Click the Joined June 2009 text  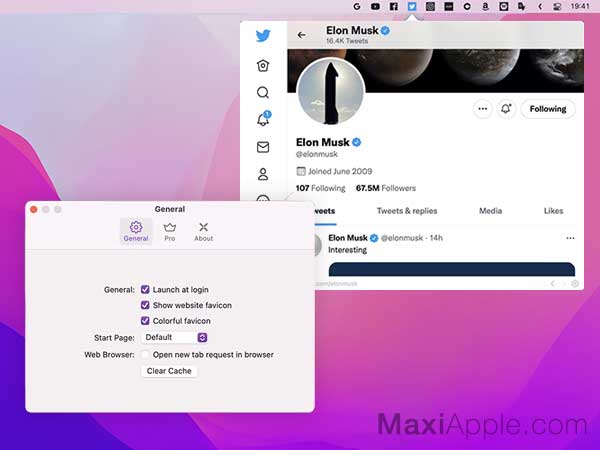[340, 171]
